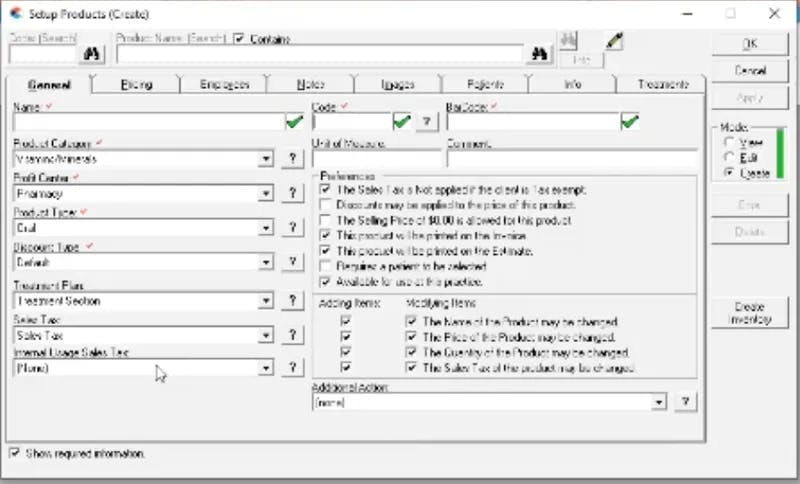Toggle Available for use at this practice
The width and height of the screenshot is (800, 484).
point(325,282)
